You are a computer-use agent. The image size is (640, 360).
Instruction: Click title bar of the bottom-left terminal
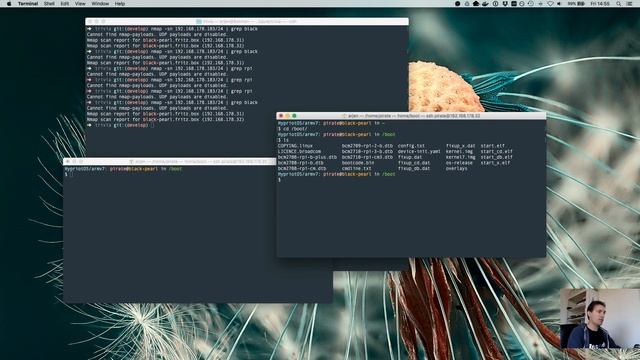[170, 162]
